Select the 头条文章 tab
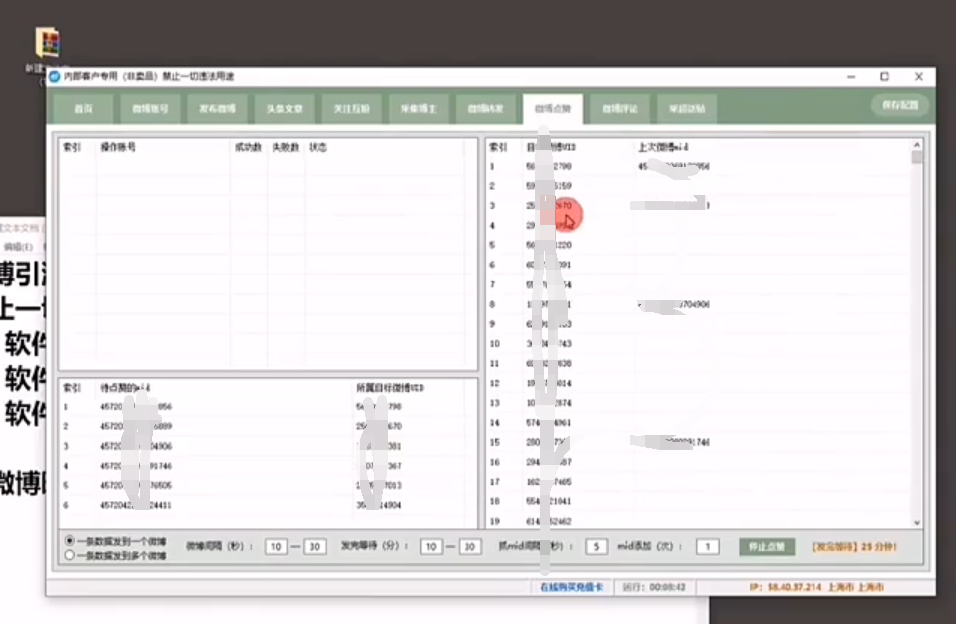 (285, 109)
